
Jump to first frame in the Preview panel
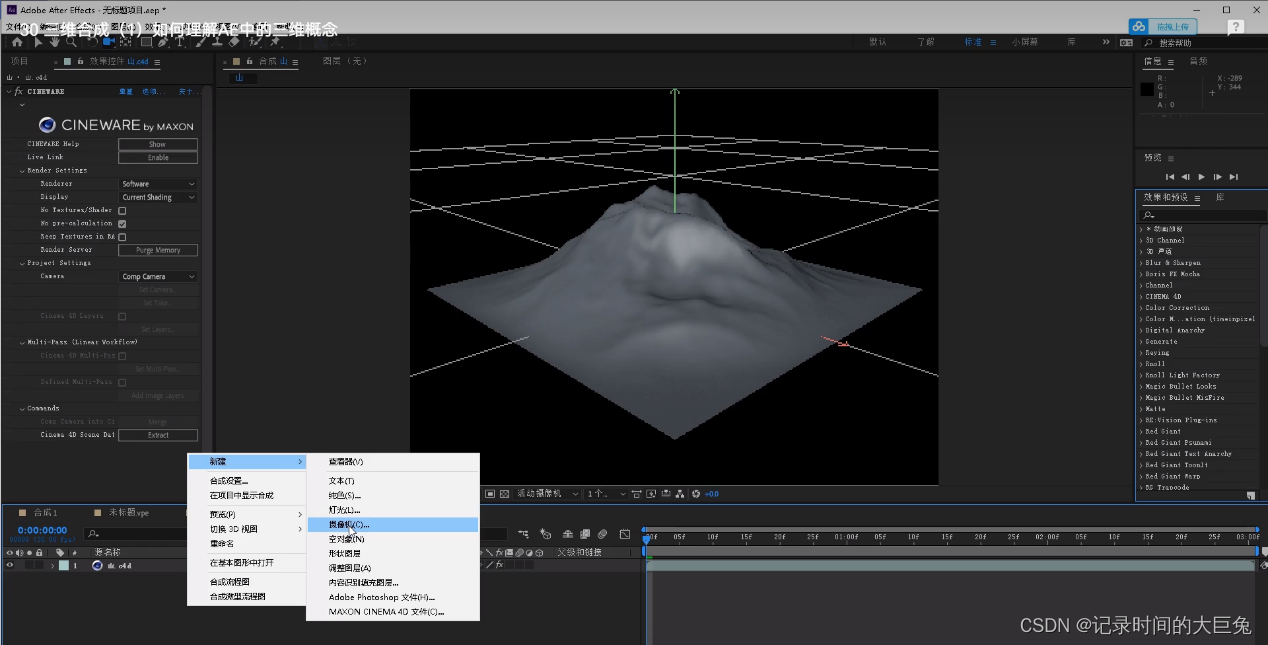(1170, 177)
